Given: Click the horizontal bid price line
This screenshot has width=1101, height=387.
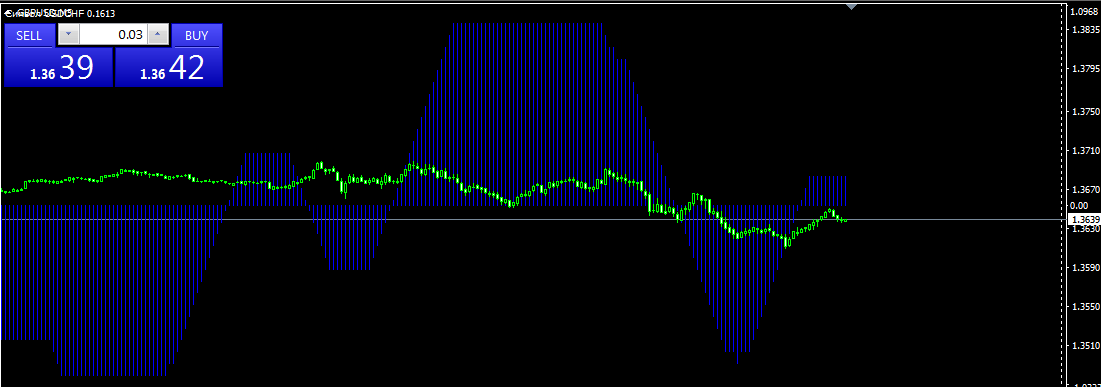Looking at the screenshot, I should click(x=534, y=220).
